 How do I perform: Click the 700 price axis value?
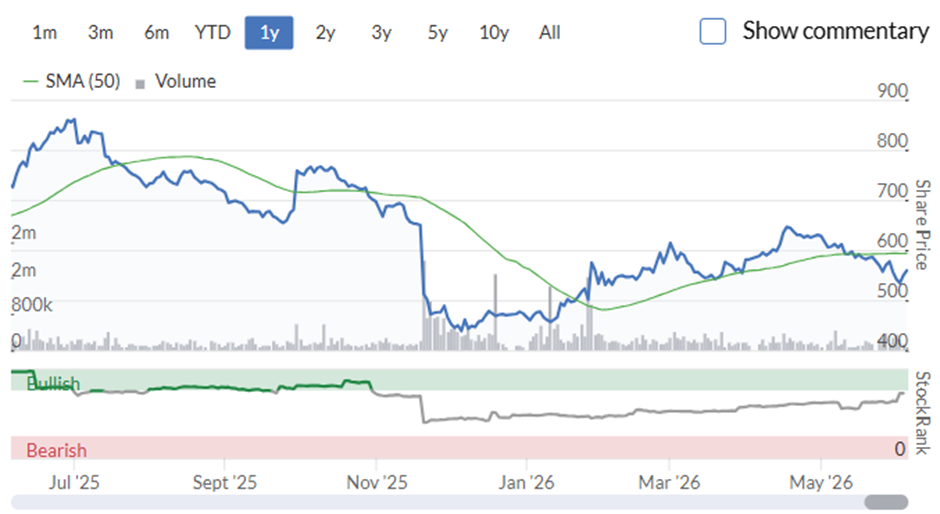click(892, 191)
